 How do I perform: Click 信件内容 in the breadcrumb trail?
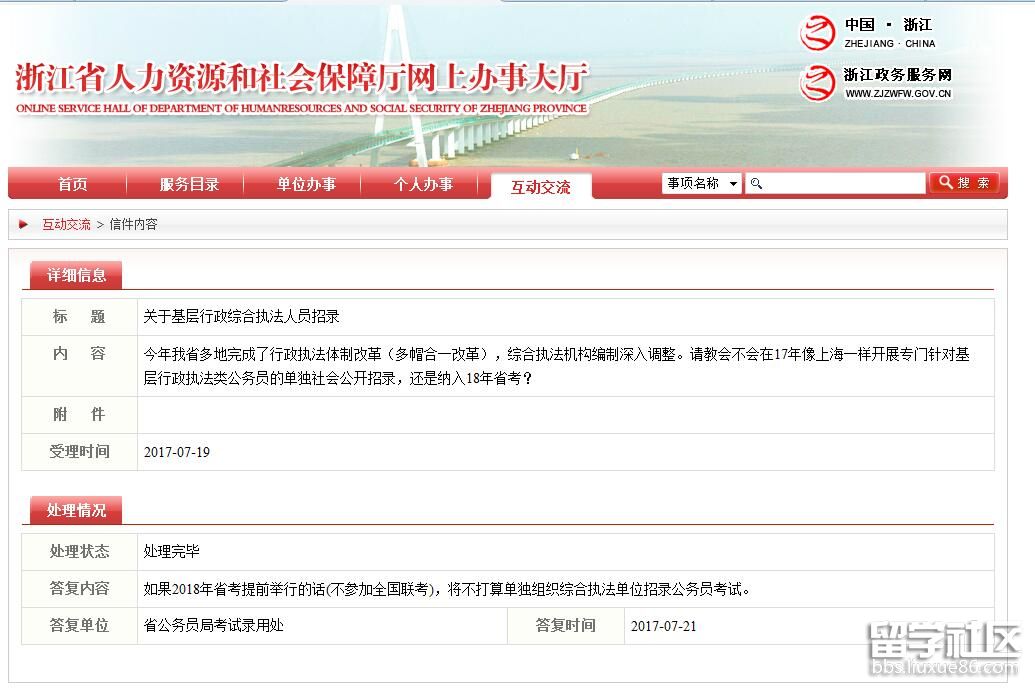point(133,225)
